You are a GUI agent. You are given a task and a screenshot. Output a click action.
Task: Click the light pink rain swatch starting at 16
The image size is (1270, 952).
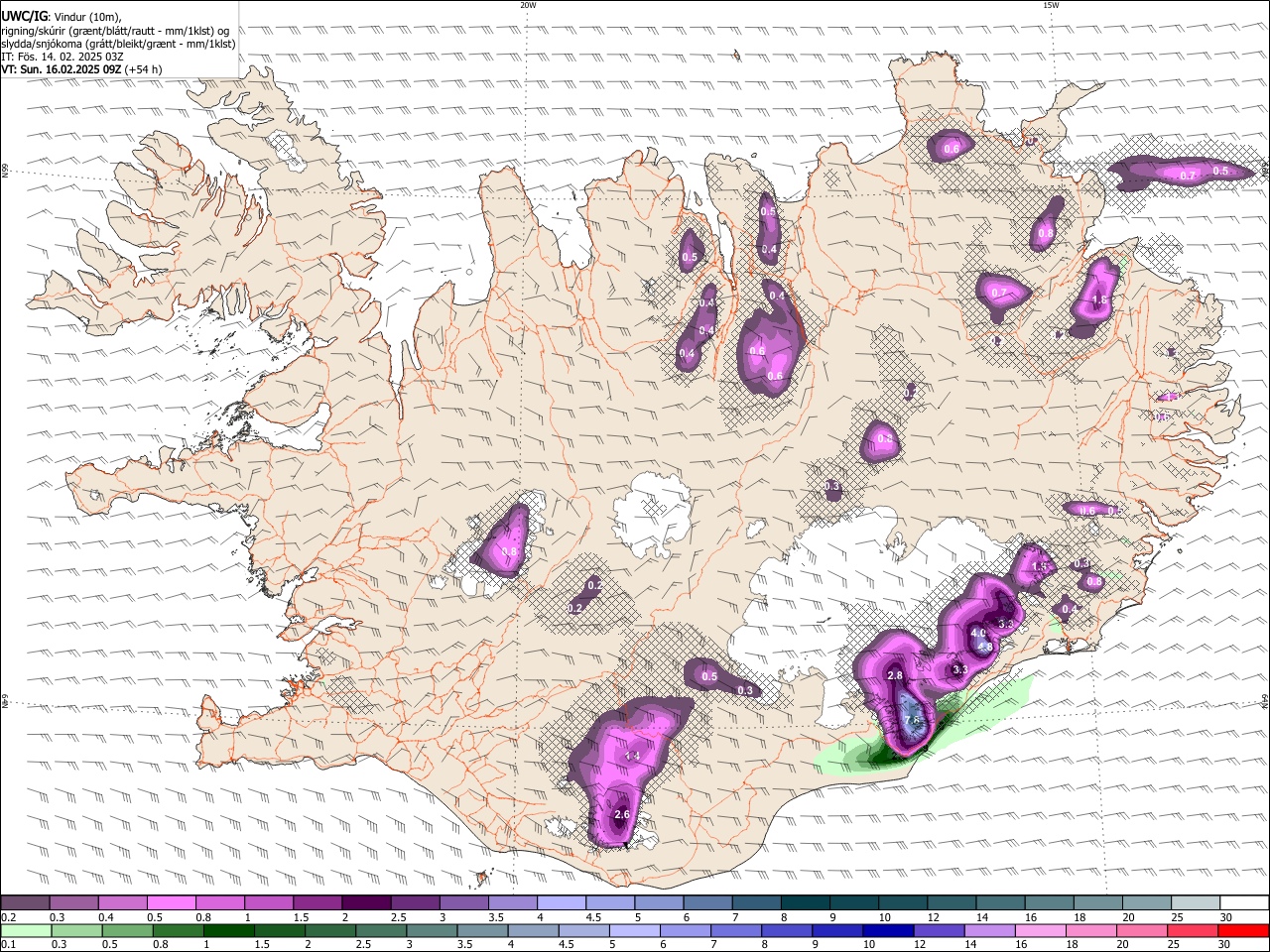(1041, 931)
